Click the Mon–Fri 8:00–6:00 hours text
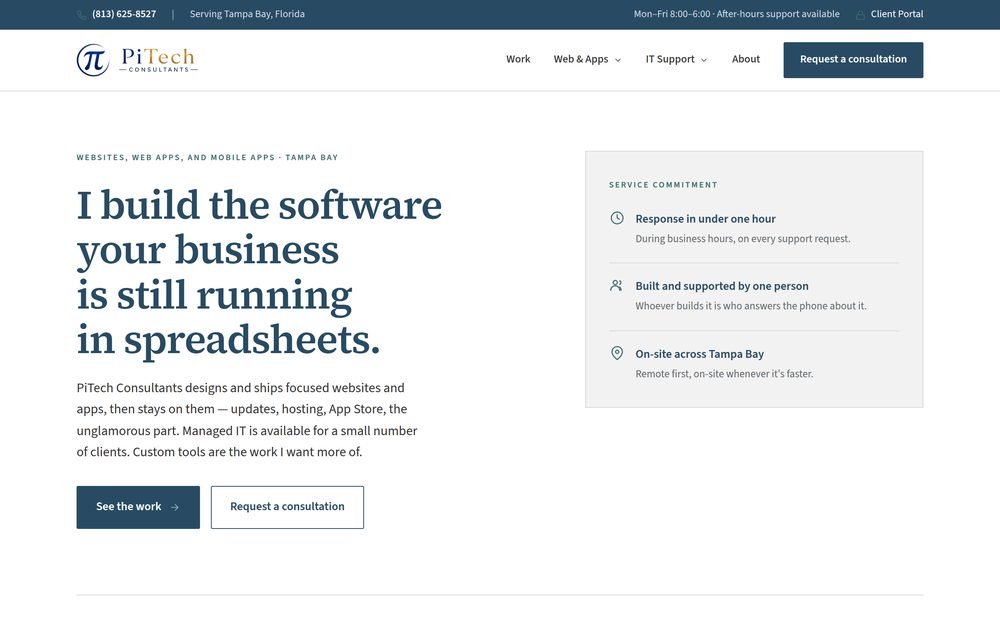The image size is (1000, 625). tap(736, 14)
